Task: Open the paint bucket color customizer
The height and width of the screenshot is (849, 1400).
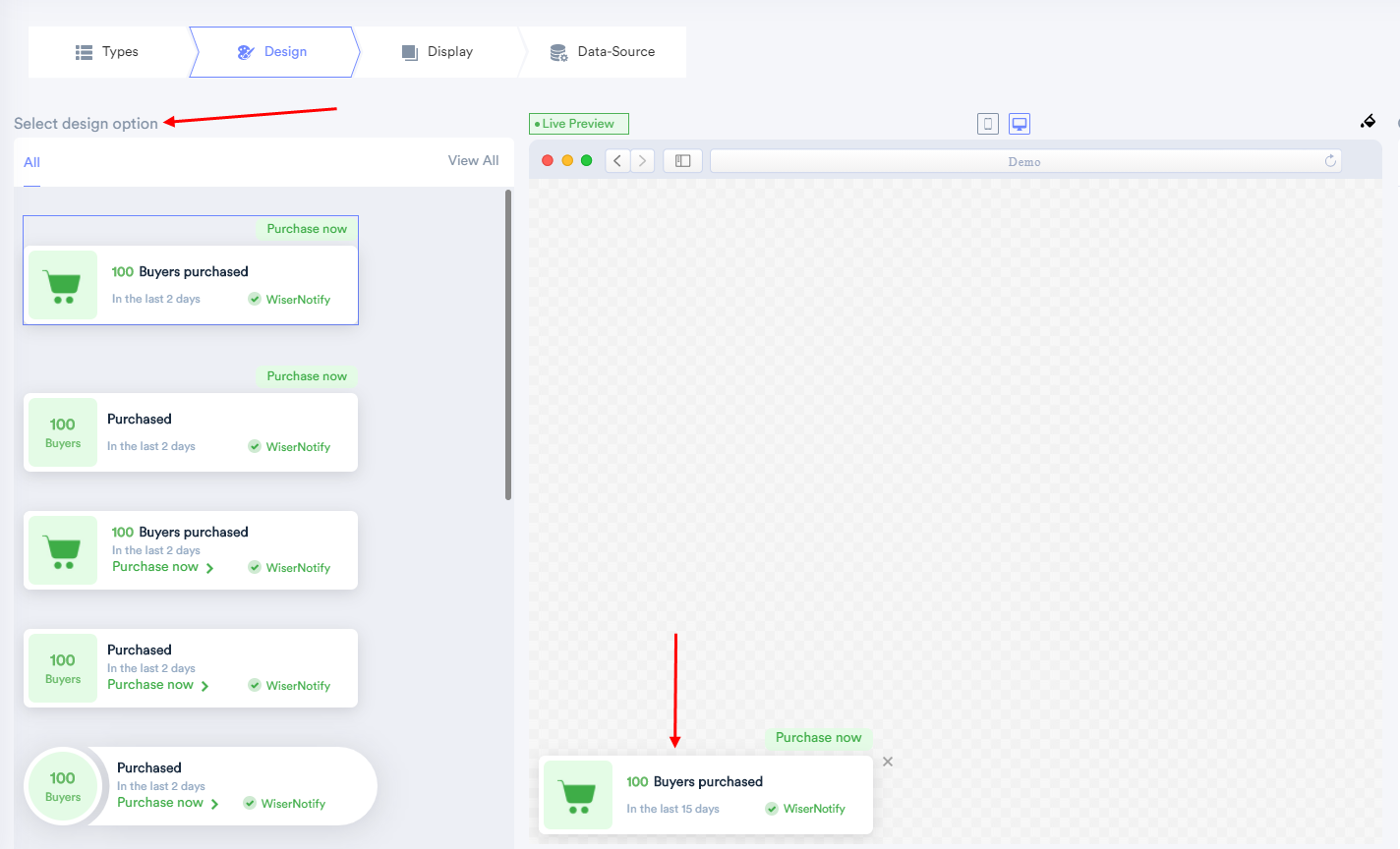Action: [x=1368, y=121]
